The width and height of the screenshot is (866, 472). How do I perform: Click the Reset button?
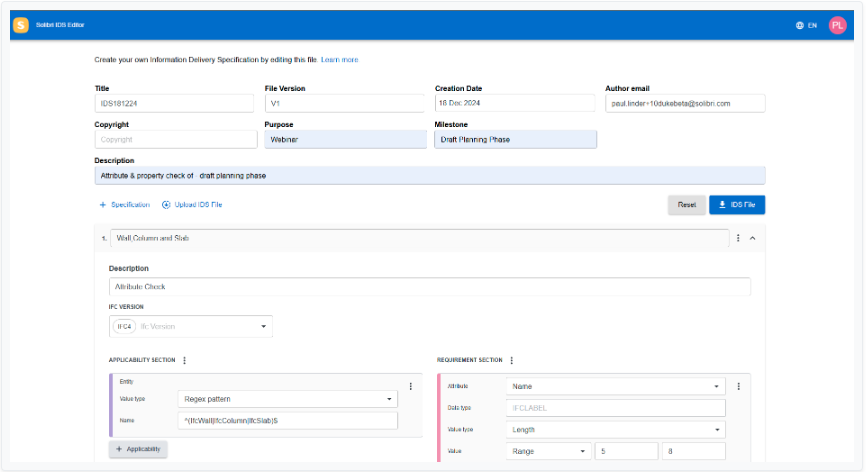click(x=686, y=204)
